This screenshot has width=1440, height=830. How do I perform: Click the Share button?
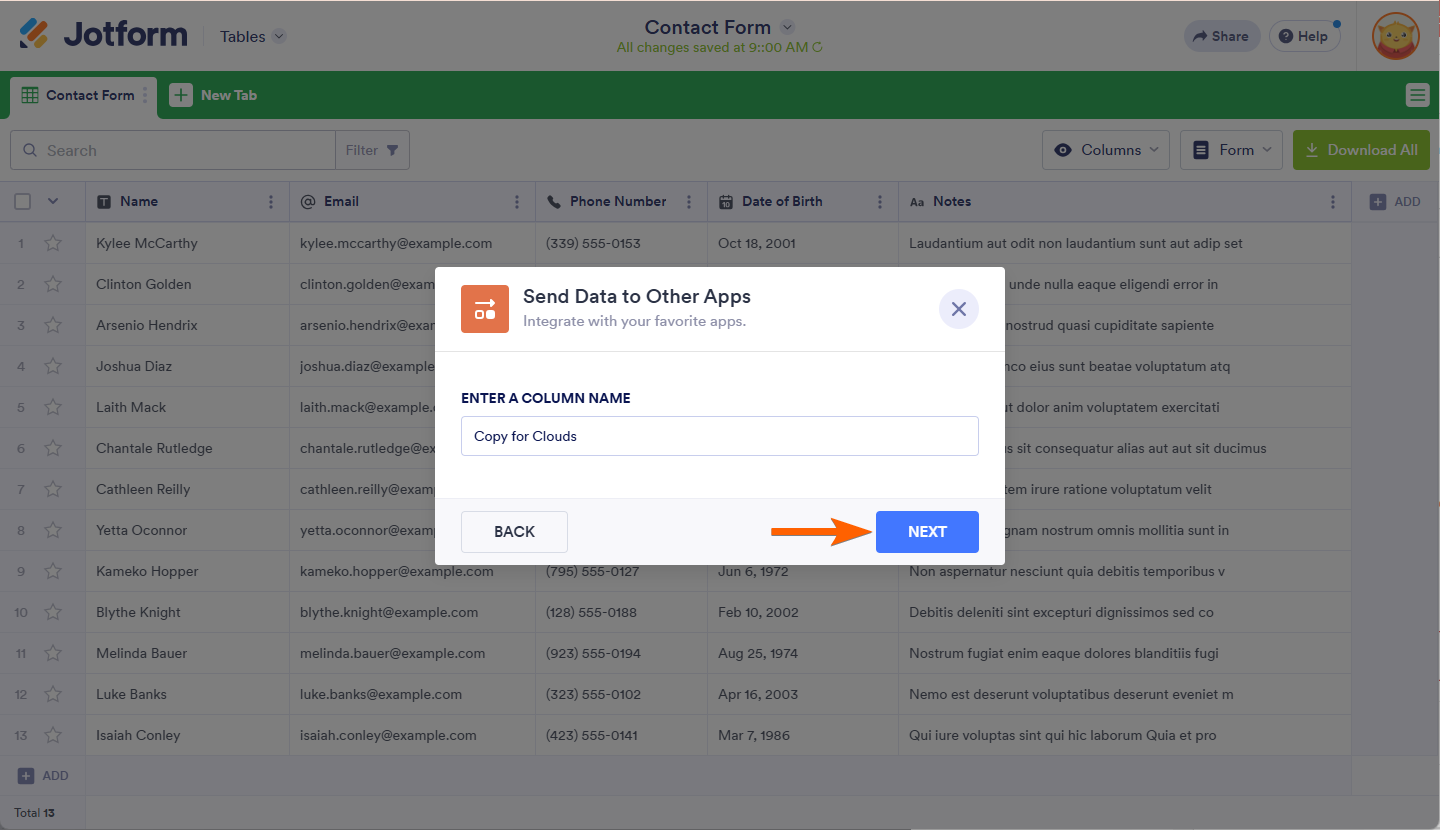[x=1221, y=36]
